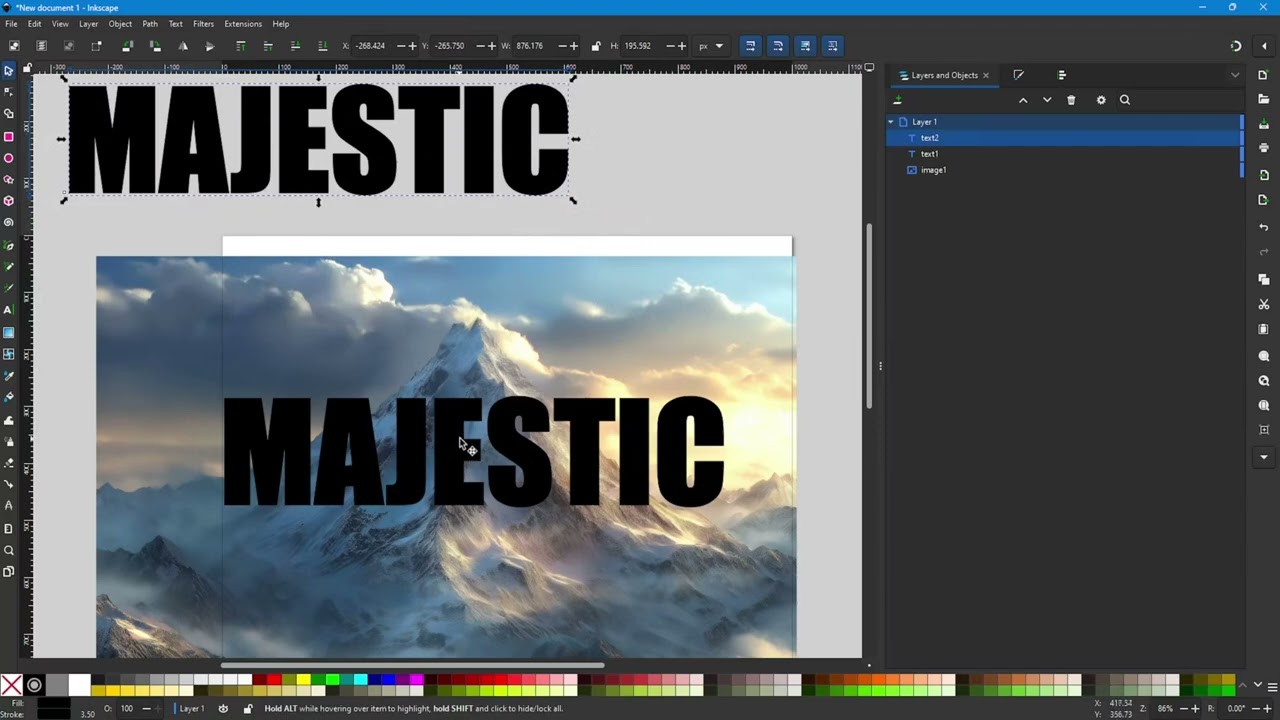
Task: Open the Path menu
Action: point(150,24)
